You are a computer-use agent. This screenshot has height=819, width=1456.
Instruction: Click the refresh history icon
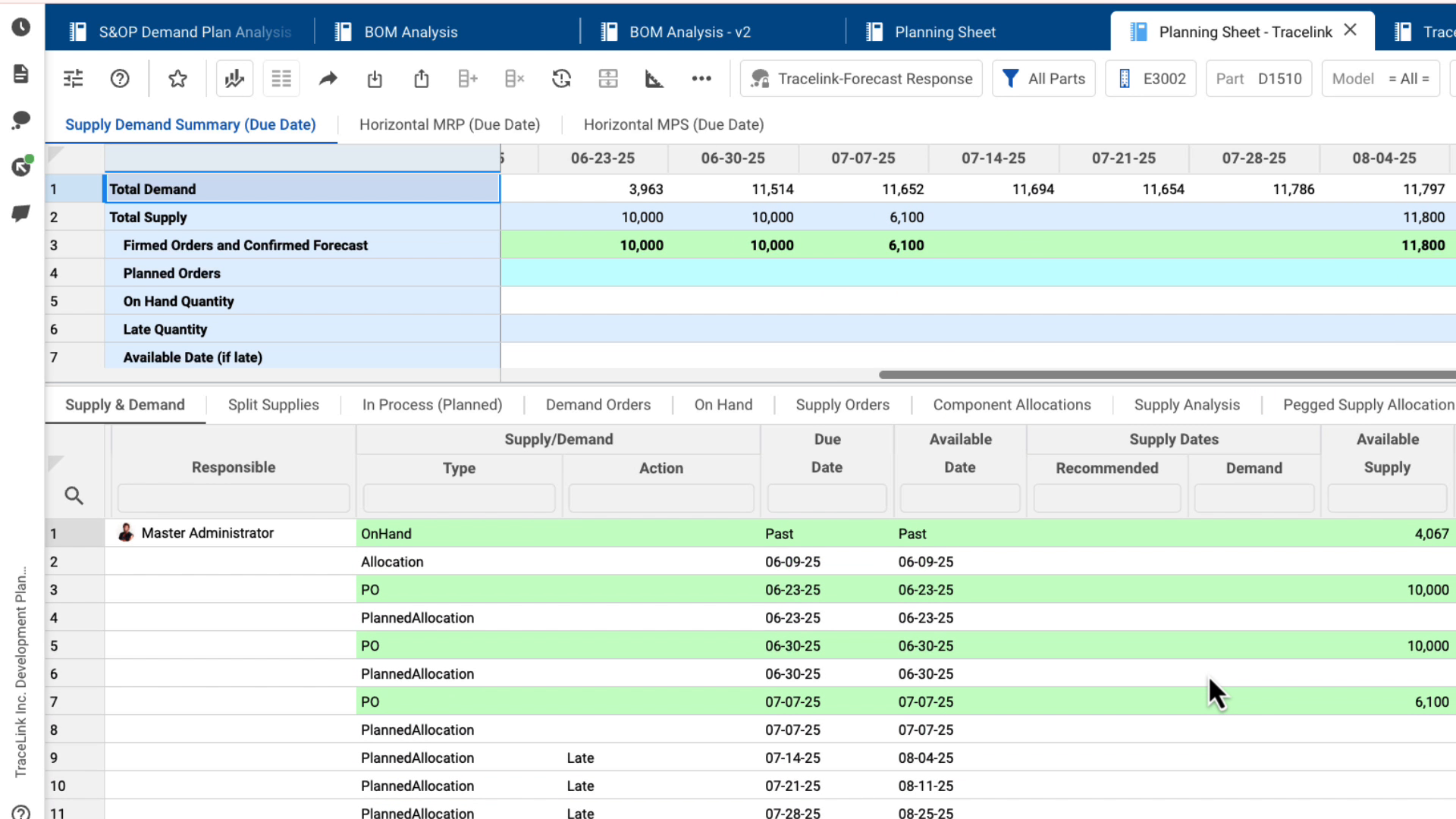coord(561,78)
